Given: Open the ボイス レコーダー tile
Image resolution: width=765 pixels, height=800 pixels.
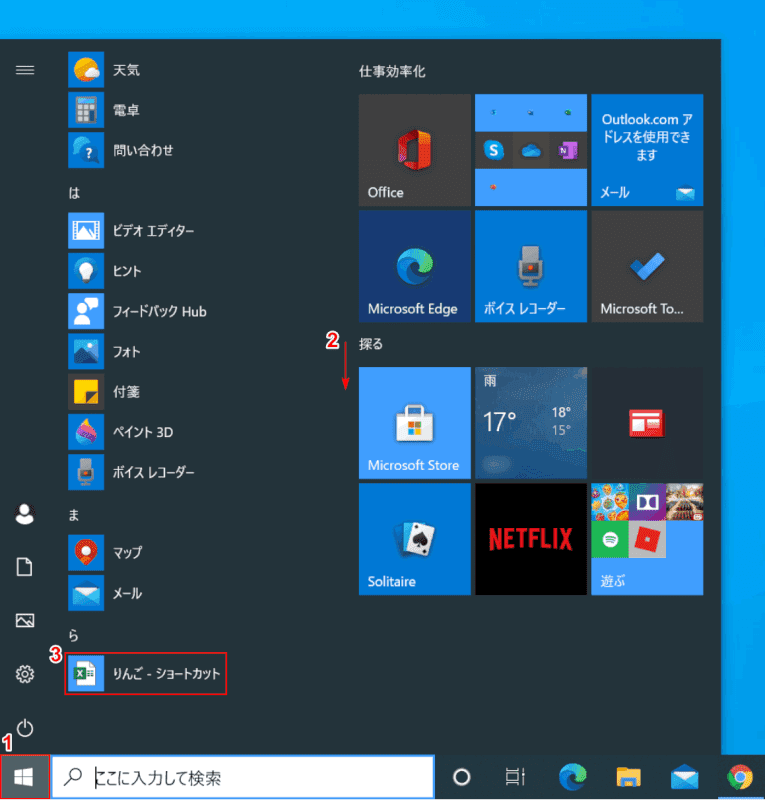Looking at the screenshot, I should pyautogui.click(x=531, y=266).
